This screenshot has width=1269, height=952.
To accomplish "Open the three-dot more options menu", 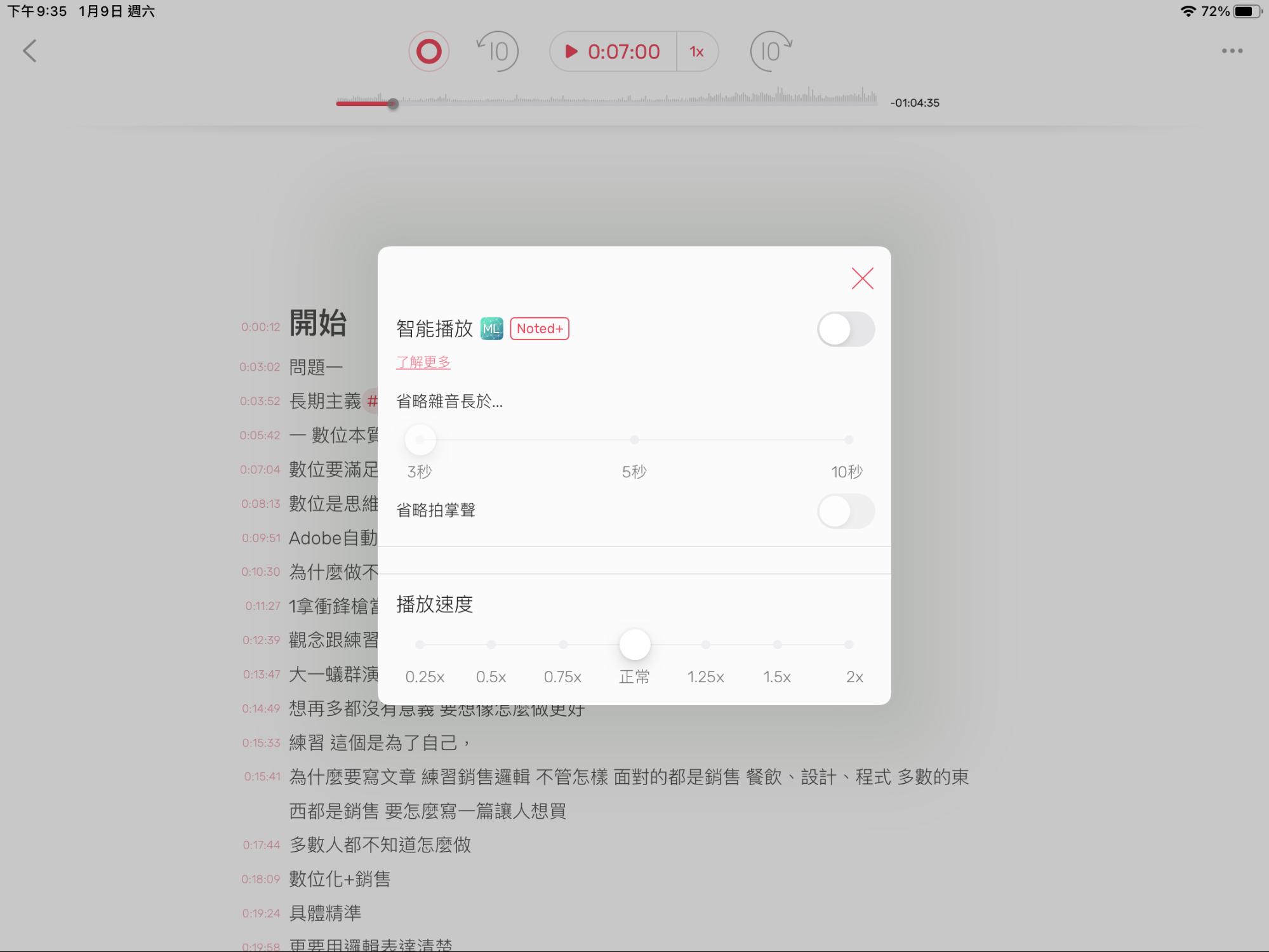I will pyautogui.click(x=1232, y=51).
